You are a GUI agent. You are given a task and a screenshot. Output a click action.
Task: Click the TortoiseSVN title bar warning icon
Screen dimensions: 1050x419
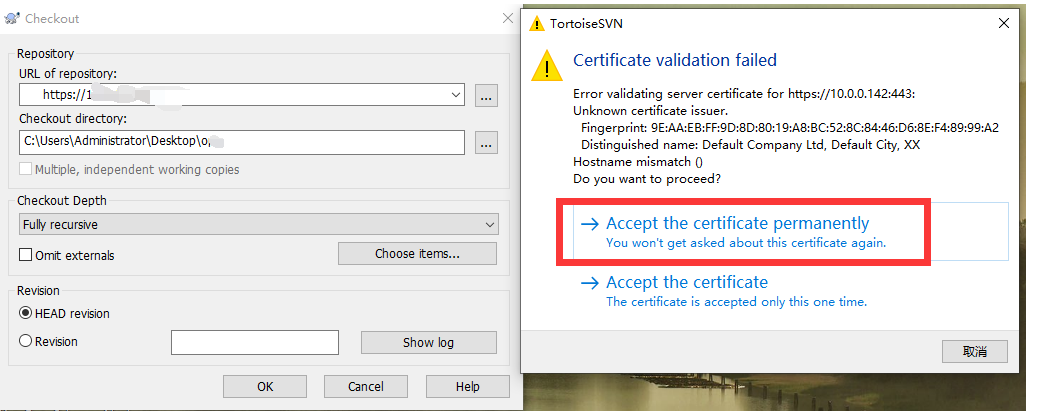(536, 23)
